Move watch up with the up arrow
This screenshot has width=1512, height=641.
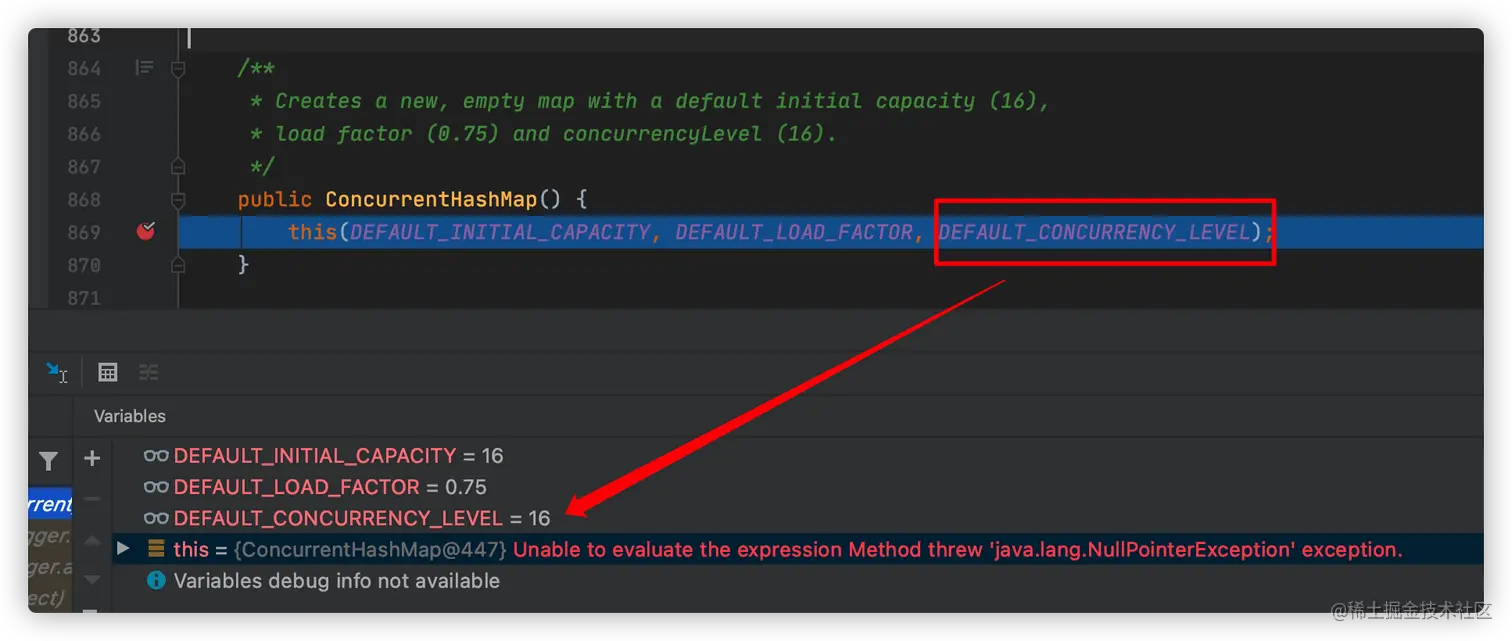tap(92, 541)
